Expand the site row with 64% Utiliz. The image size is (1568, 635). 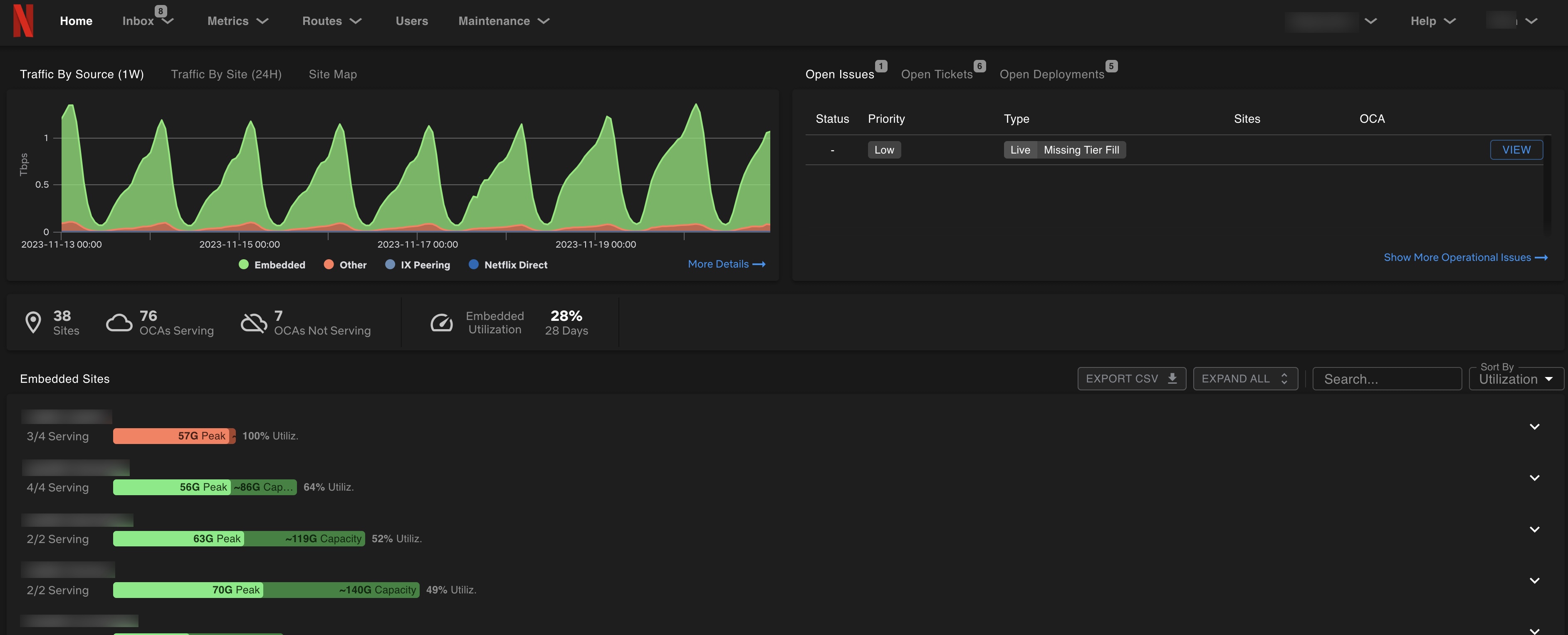coord(1535,478)
